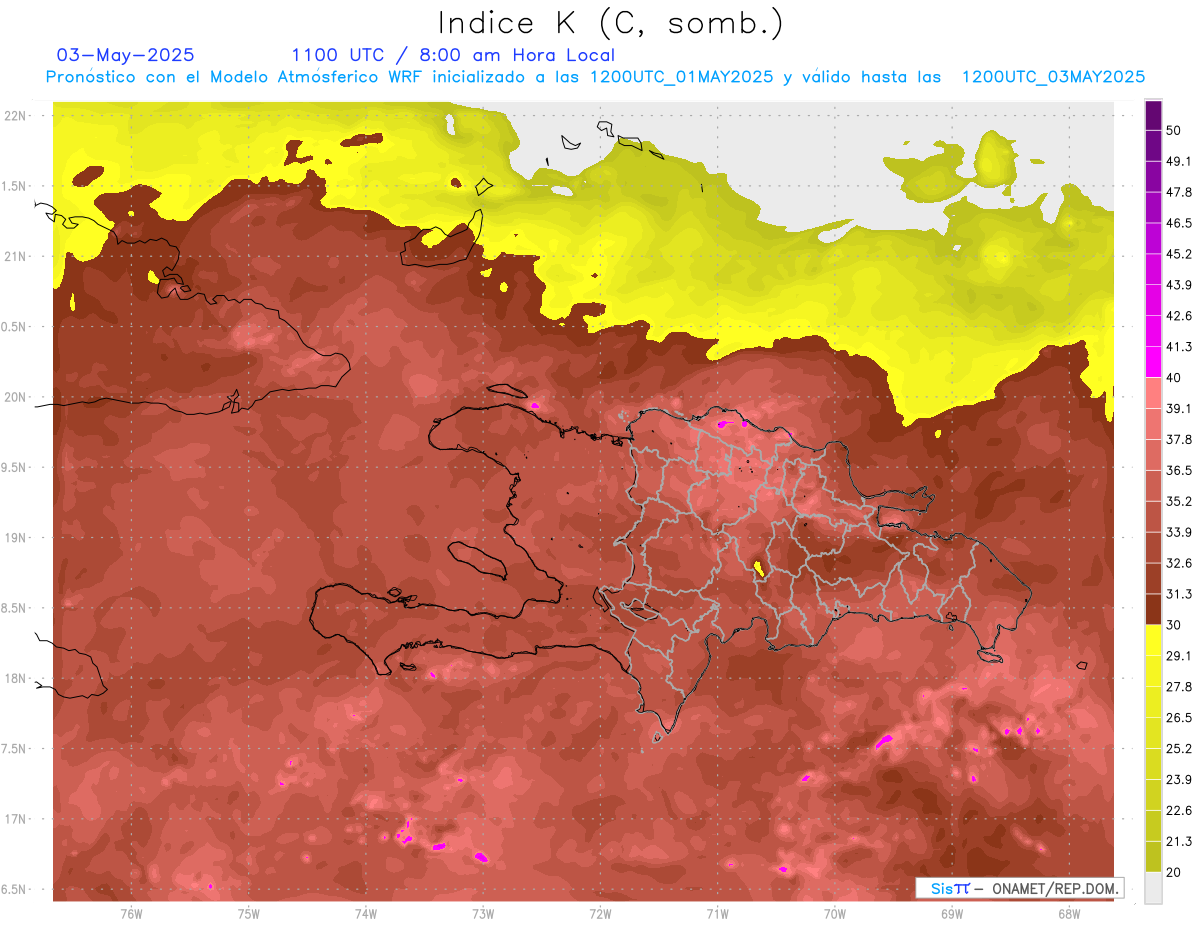Click legend value "43.9"
This screenshot has height=927, width=1200.
[x=1179, y=285]
